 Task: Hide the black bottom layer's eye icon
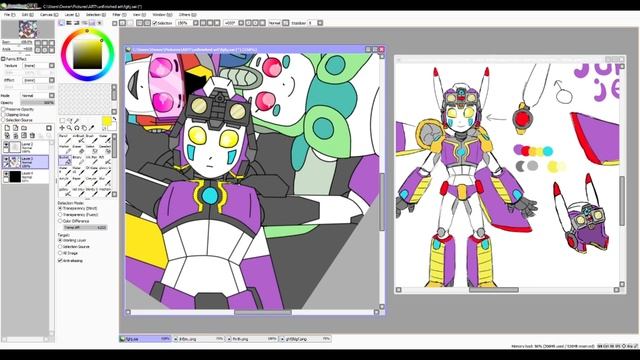pos(6,174)
